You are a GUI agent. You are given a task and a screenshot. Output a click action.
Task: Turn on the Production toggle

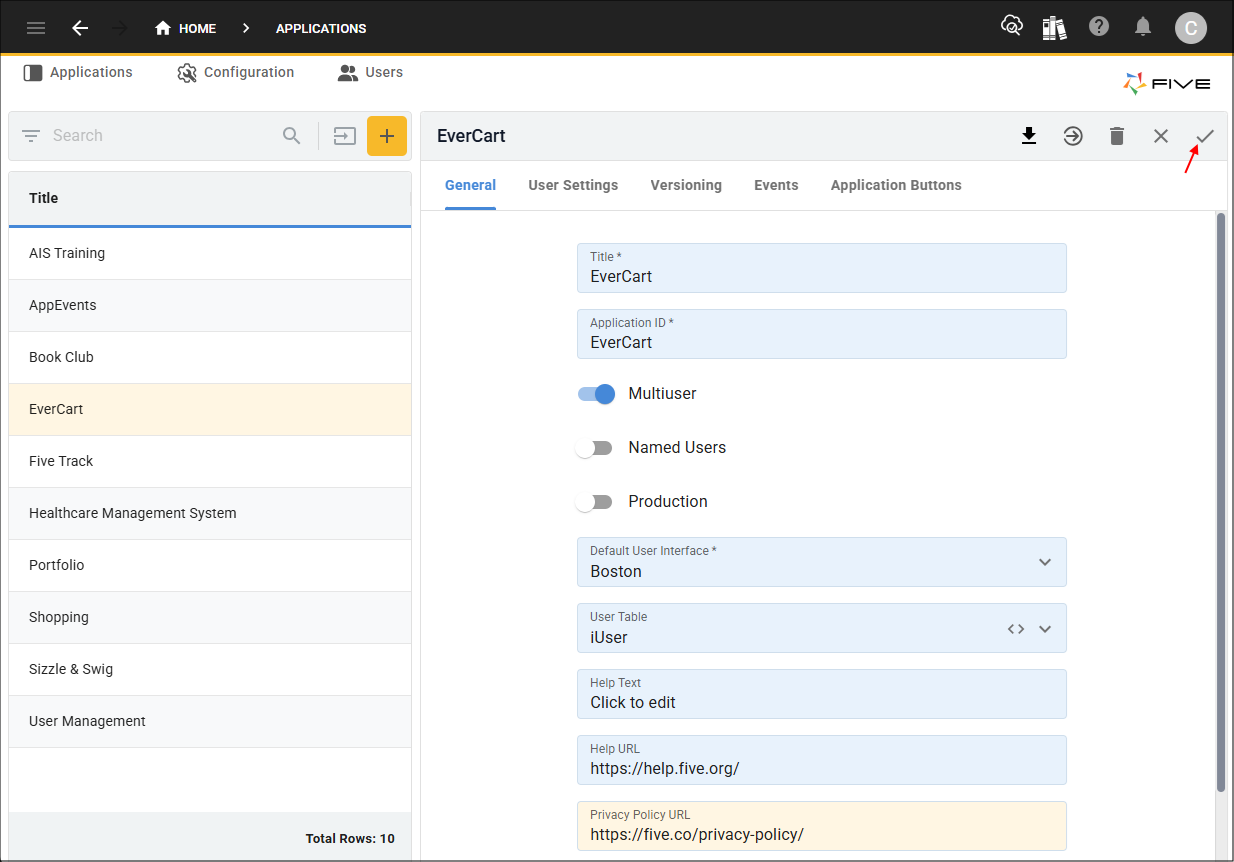click(x=595, y=502)
